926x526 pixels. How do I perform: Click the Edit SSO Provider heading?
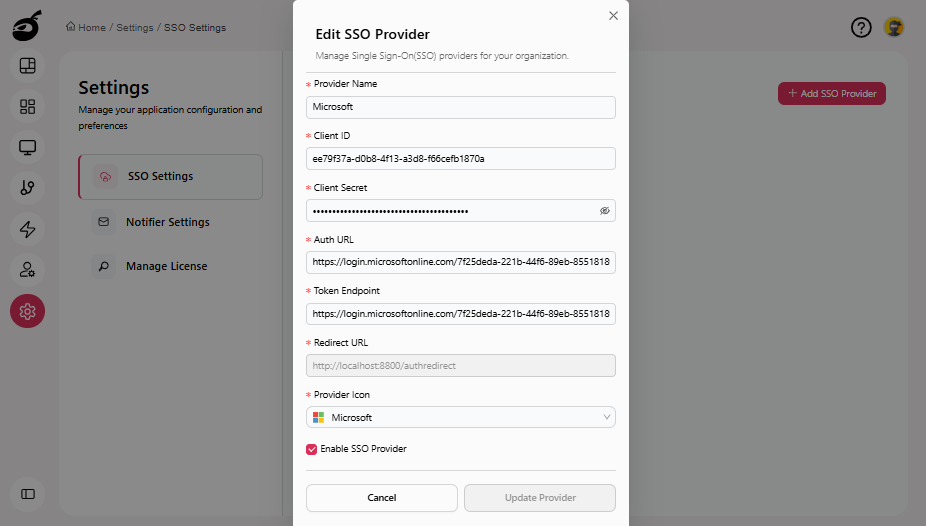coord(373,34)
